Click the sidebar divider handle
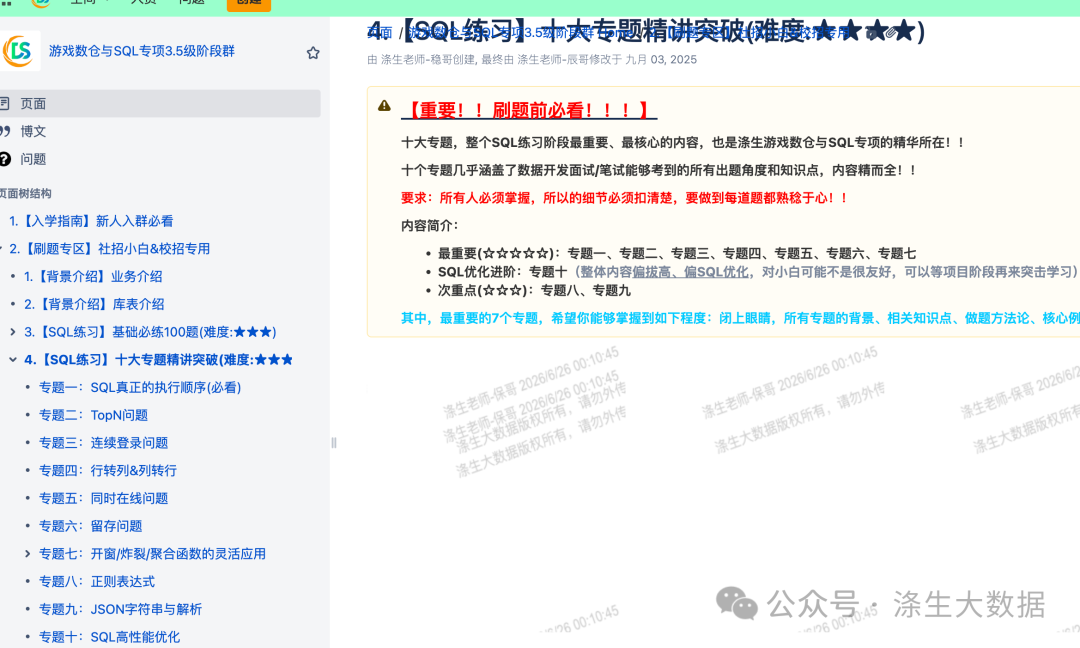Screen dimensions: 1080x648 [x=334, y=443]
